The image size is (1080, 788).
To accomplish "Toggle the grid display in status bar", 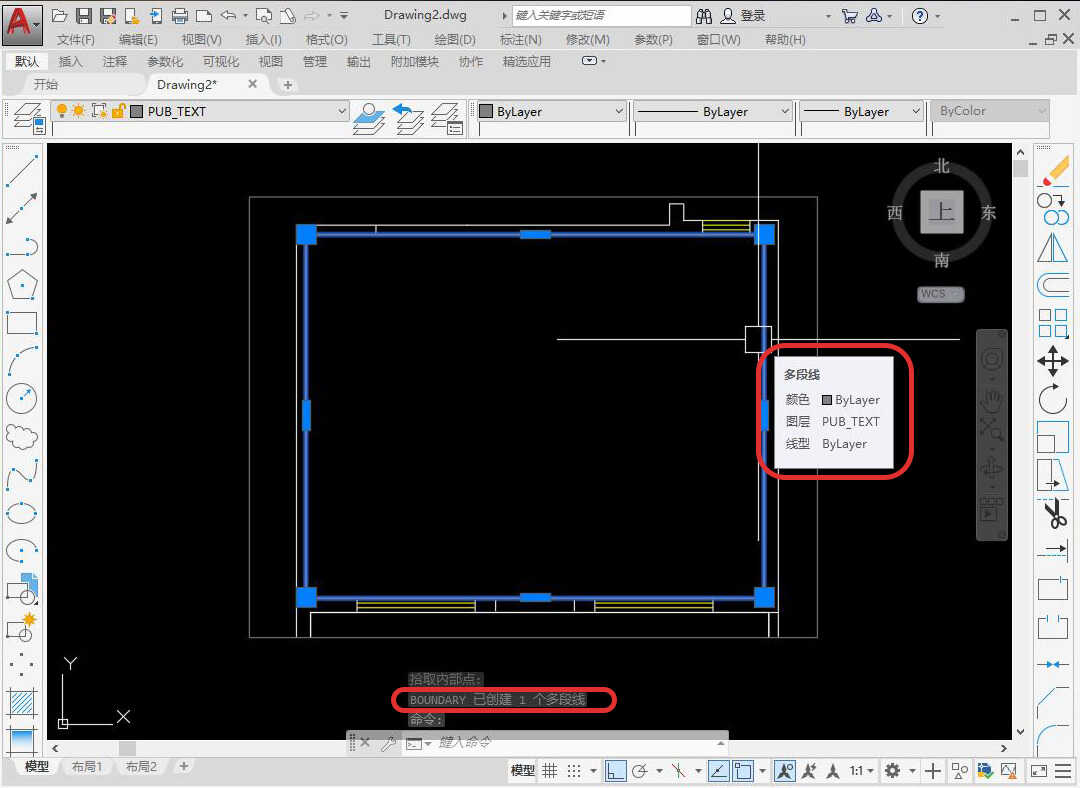I will (x=550, y=771).
